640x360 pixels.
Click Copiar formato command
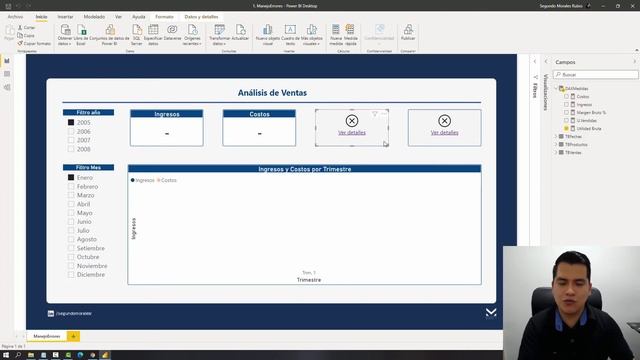(34, 43)
